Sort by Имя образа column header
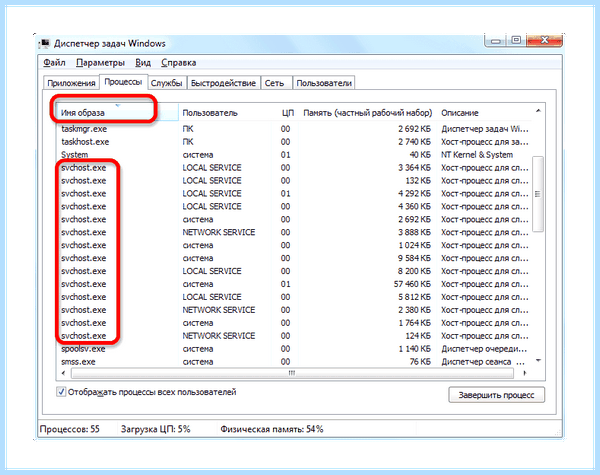The width and height of the screenshot is (600, 475). click(x=117, y=113)
